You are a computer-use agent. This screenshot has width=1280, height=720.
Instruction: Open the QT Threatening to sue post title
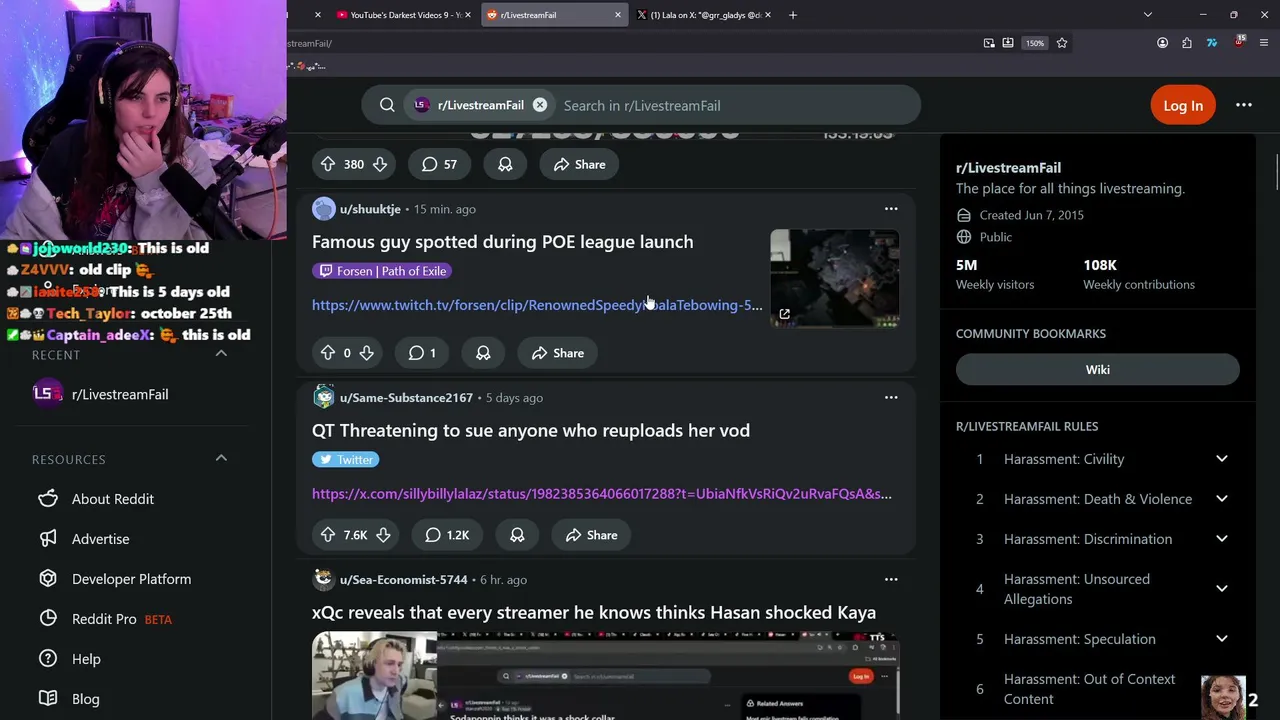pyautogui.click(x=531, y=430)
